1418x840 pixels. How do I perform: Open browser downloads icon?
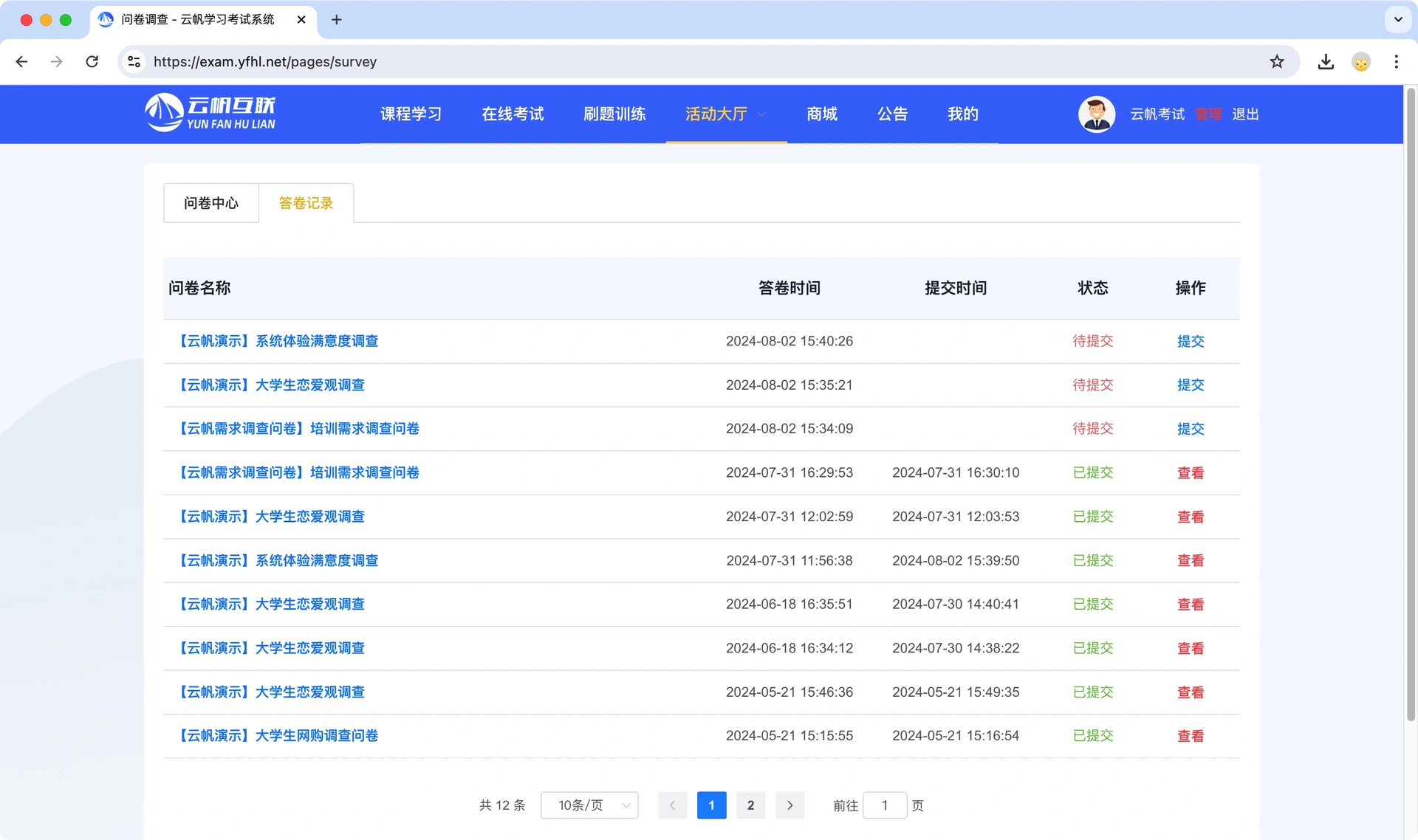[1326, 62]
